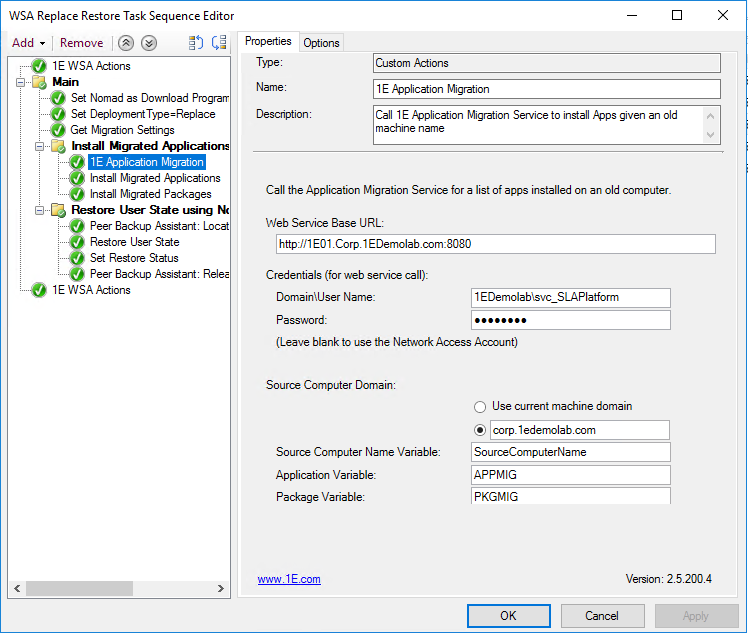748x634 pixels.
Task: Click check icon beside Set Nomad as Download Program
Action: [58, 98]
